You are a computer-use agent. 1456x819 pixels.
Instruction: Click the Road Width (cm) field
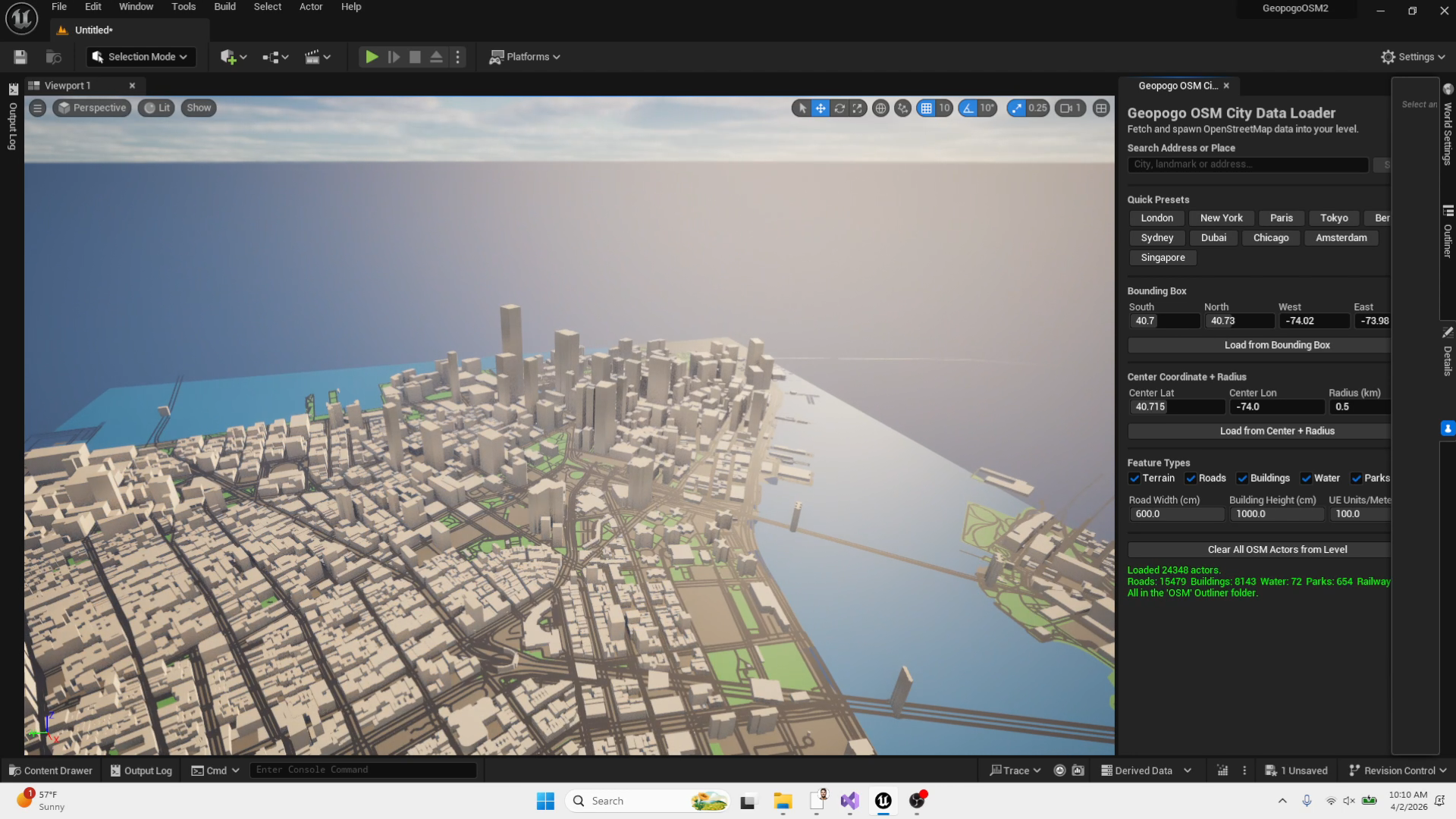click(1176, 514)
